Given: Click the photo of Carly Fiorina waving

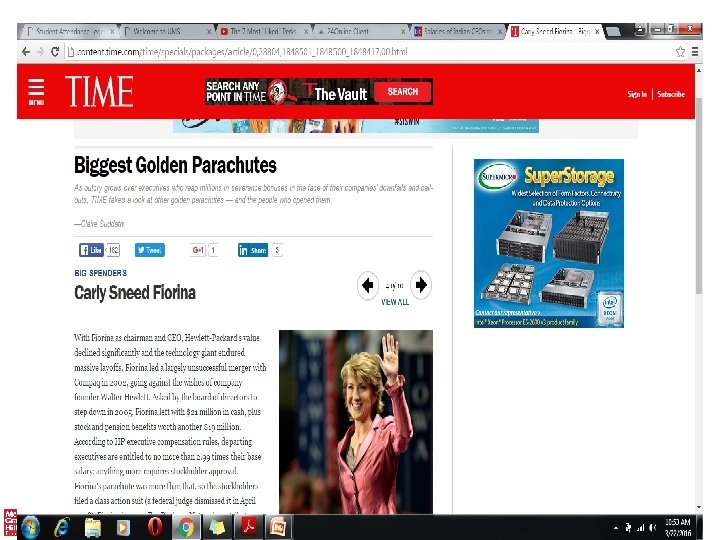Looking at the screenshot, I should (x=356, y=422).
